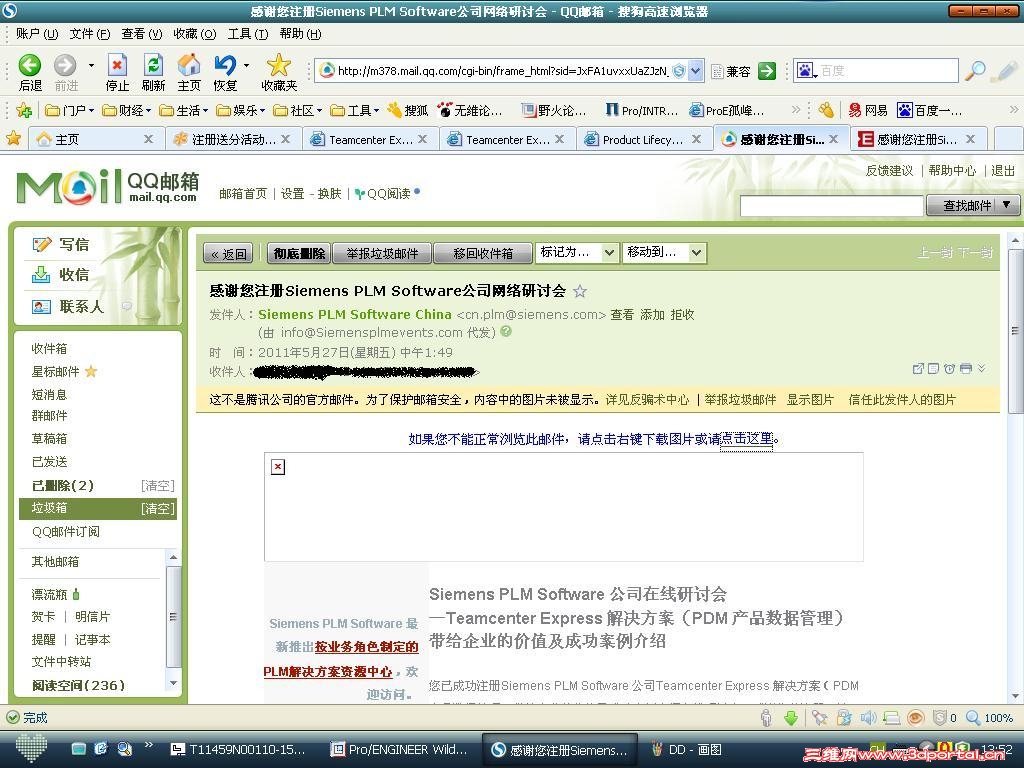Click the 查找邮件 button
Screen dimensions: 1024x768
967,206
